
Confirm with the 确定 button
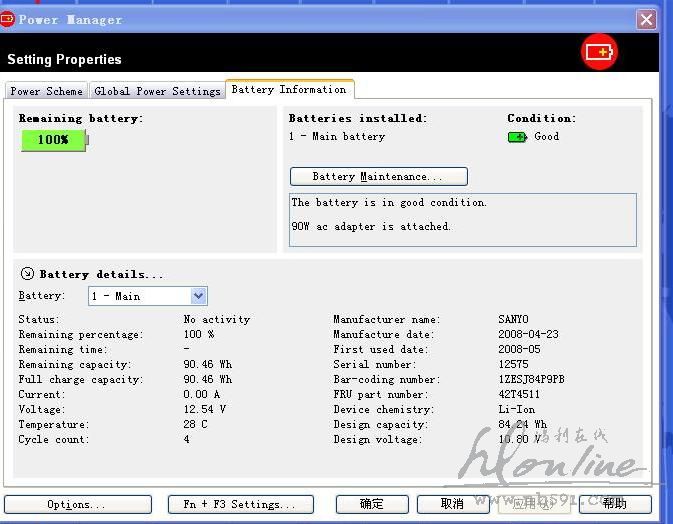[x=372, y=504]
